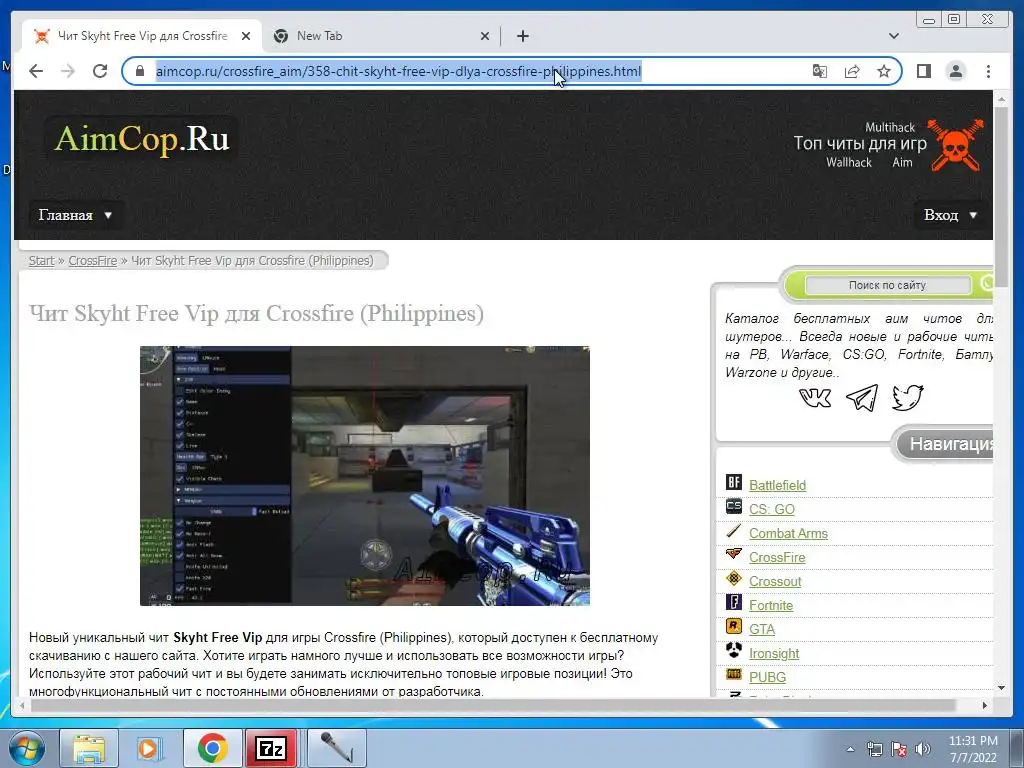Image resolution: width=1024 pixels, height=768 pixels.
Task: Open the media player taskbar icon
Action: click(149, 748)
